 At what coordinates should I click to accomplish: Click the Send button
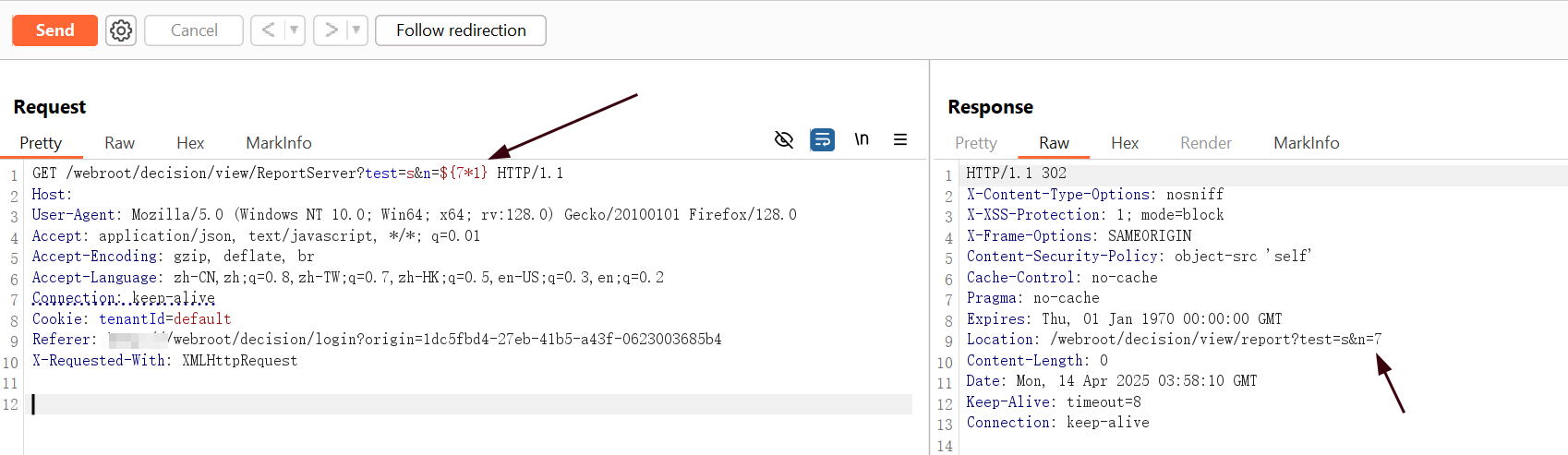coord(54,30)
